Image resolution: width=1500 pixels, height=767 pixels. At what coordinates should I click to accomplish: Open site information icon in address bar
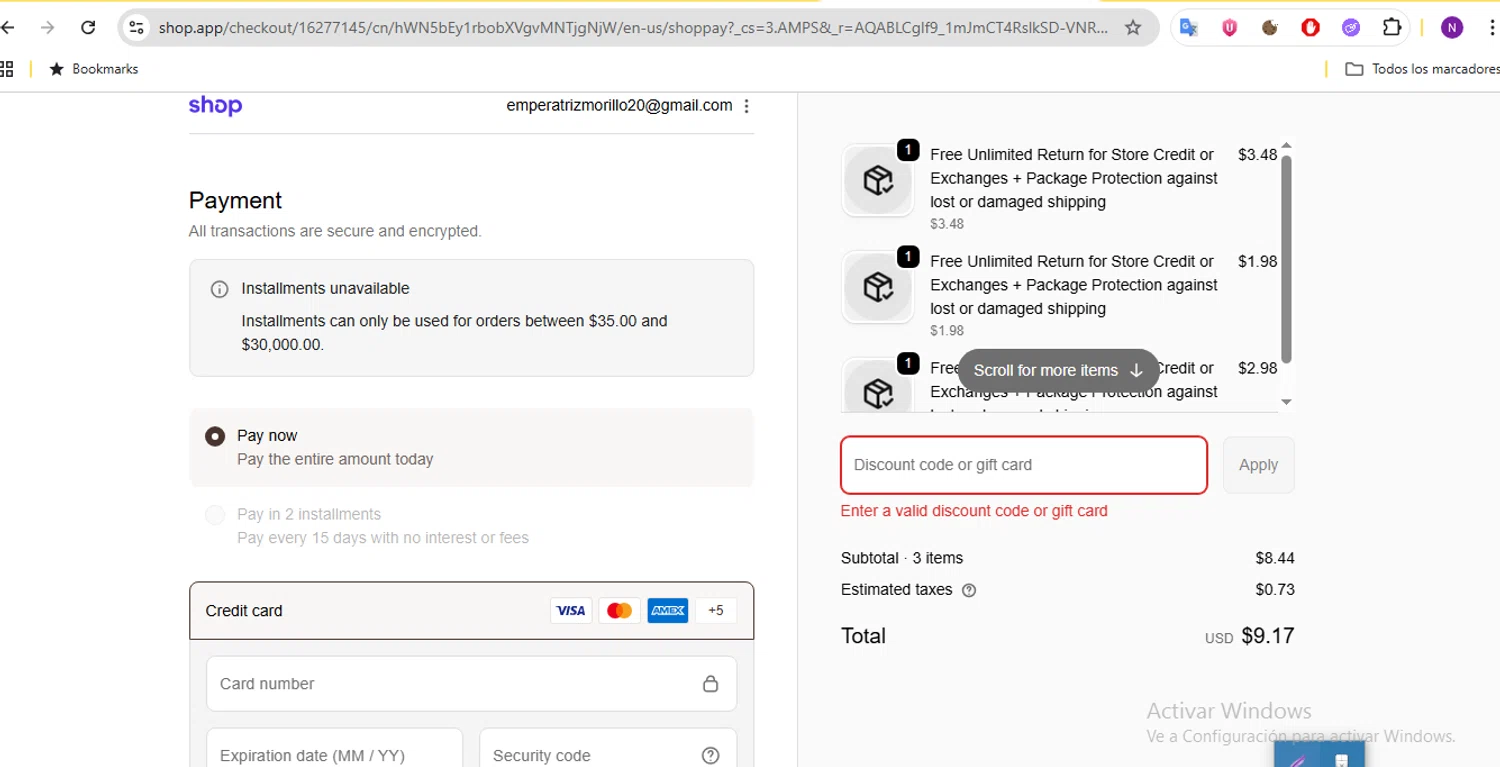point(137,28)
